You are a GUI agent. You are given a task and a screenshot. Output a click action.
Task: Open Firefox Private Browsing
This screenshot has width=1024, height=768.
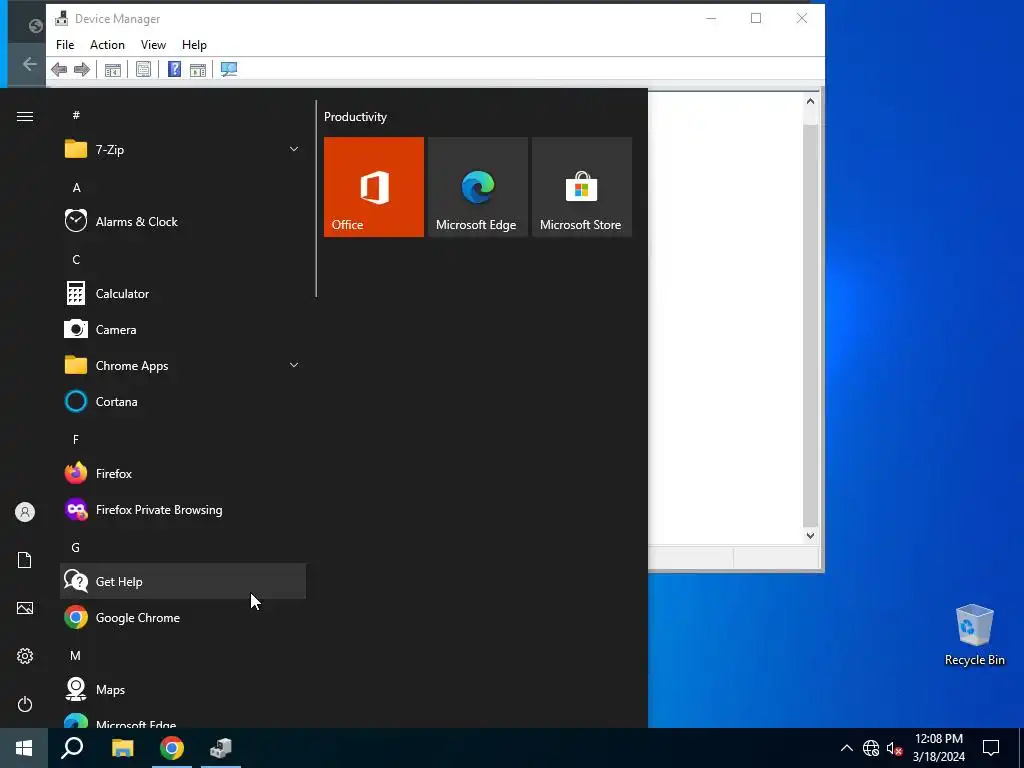[183, 509]
